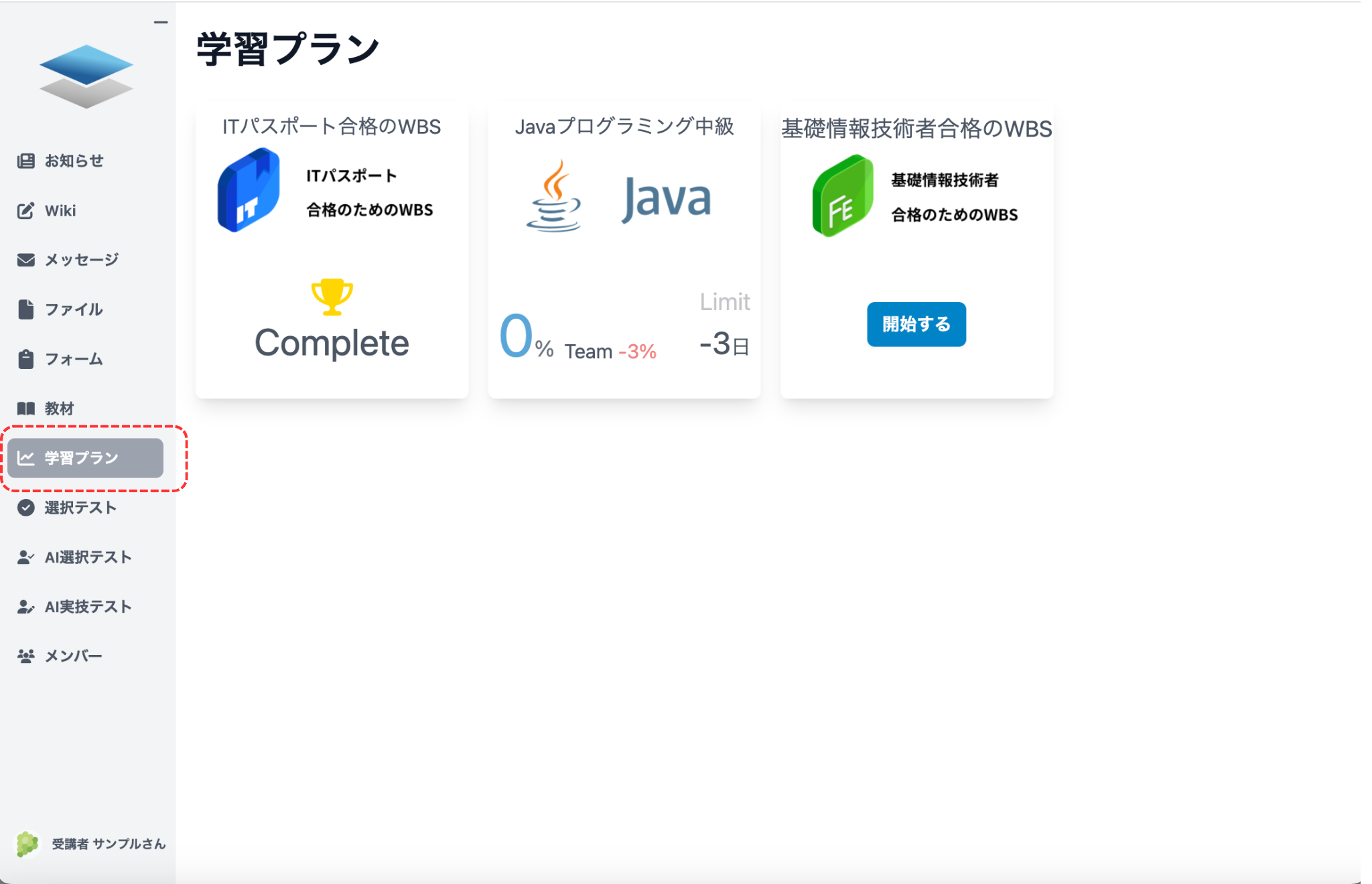The width and height of the screenshot is (1372, 884).
Task: Open the 受講者 サンプルさん profile avatar
Action: pyautogui.click(x=27, y=843)
